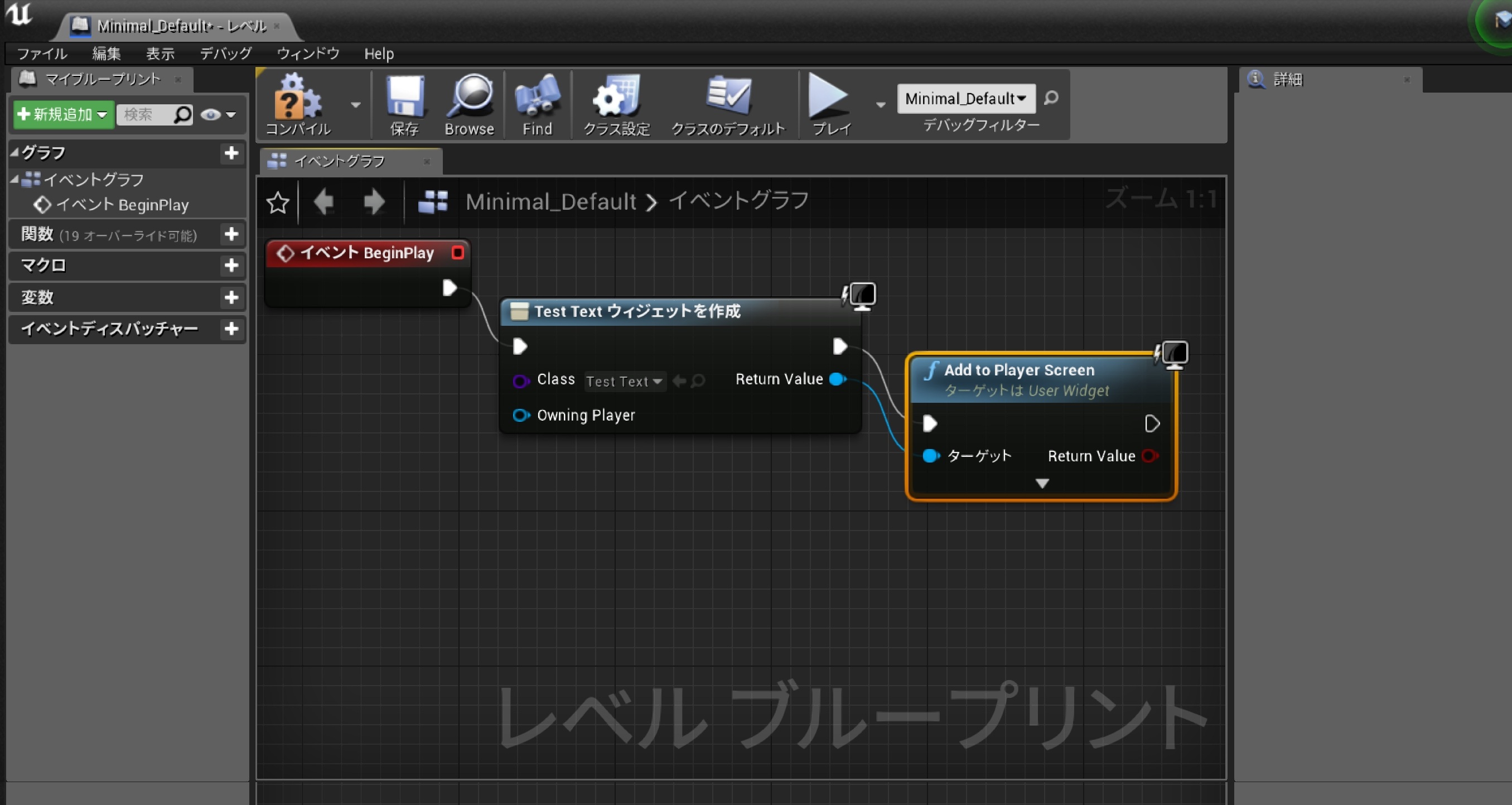1512x805 pixels.
Task: Click the Owning Player input pin
Action: click(x=520, y=416)
